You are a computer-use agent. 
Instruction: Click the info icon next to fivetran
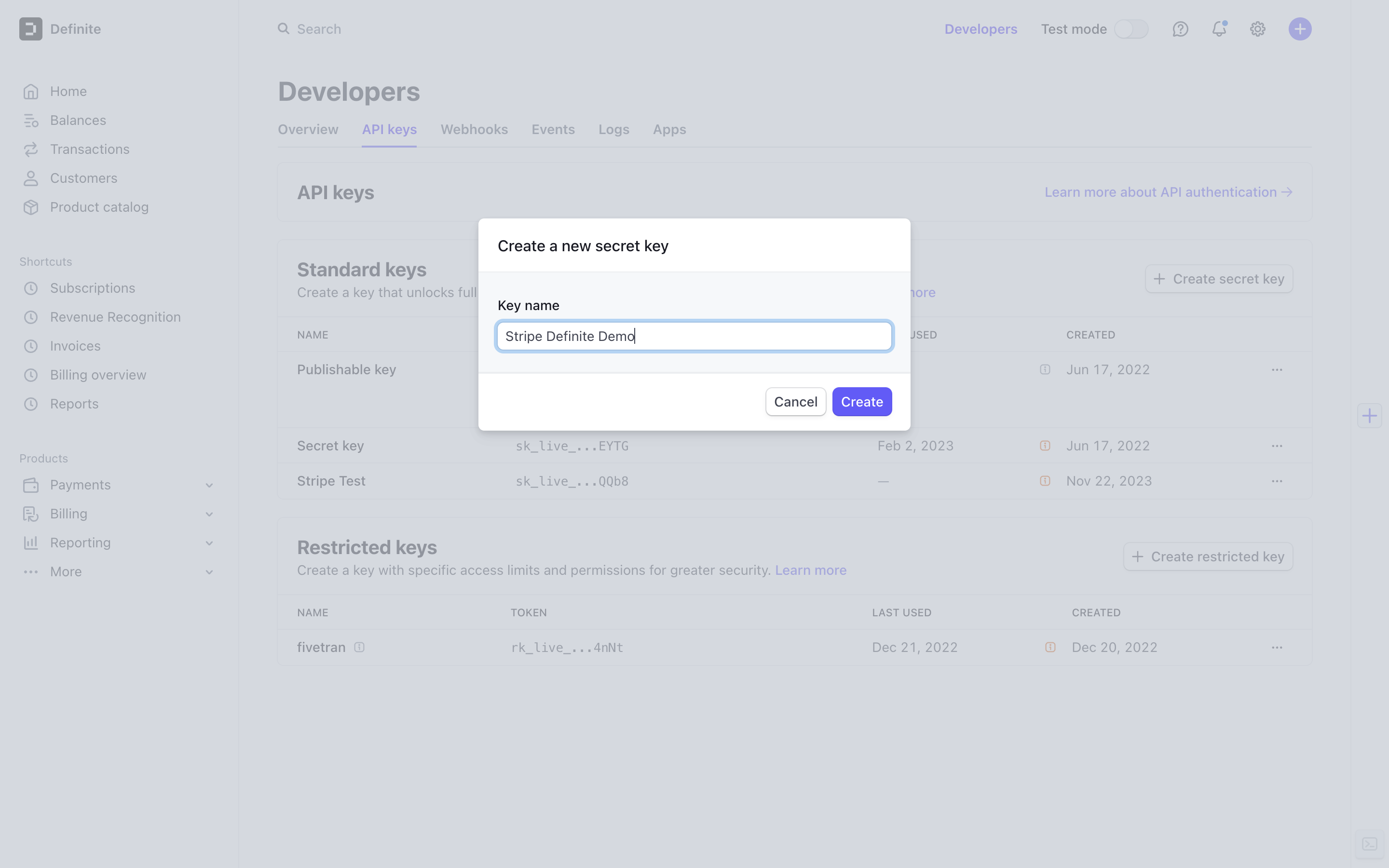coord(359,648)
